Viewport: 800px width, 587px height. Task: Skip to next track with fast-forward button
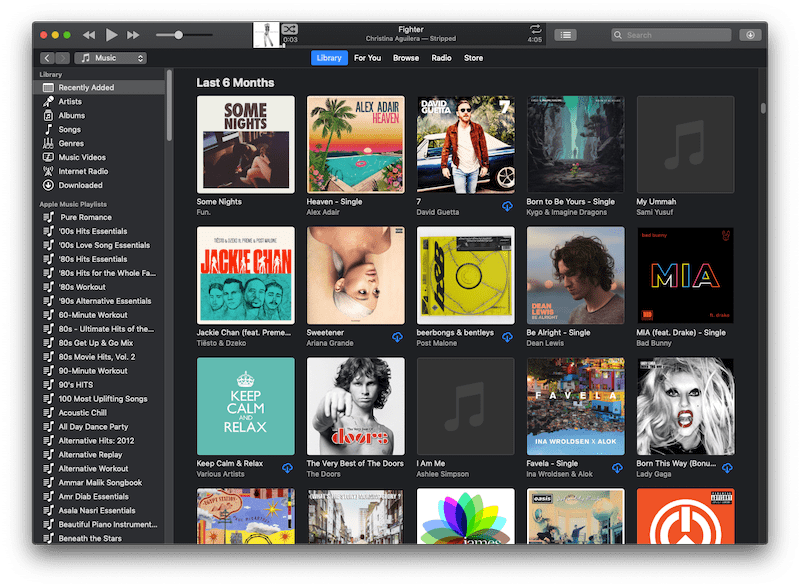[133, 35]
